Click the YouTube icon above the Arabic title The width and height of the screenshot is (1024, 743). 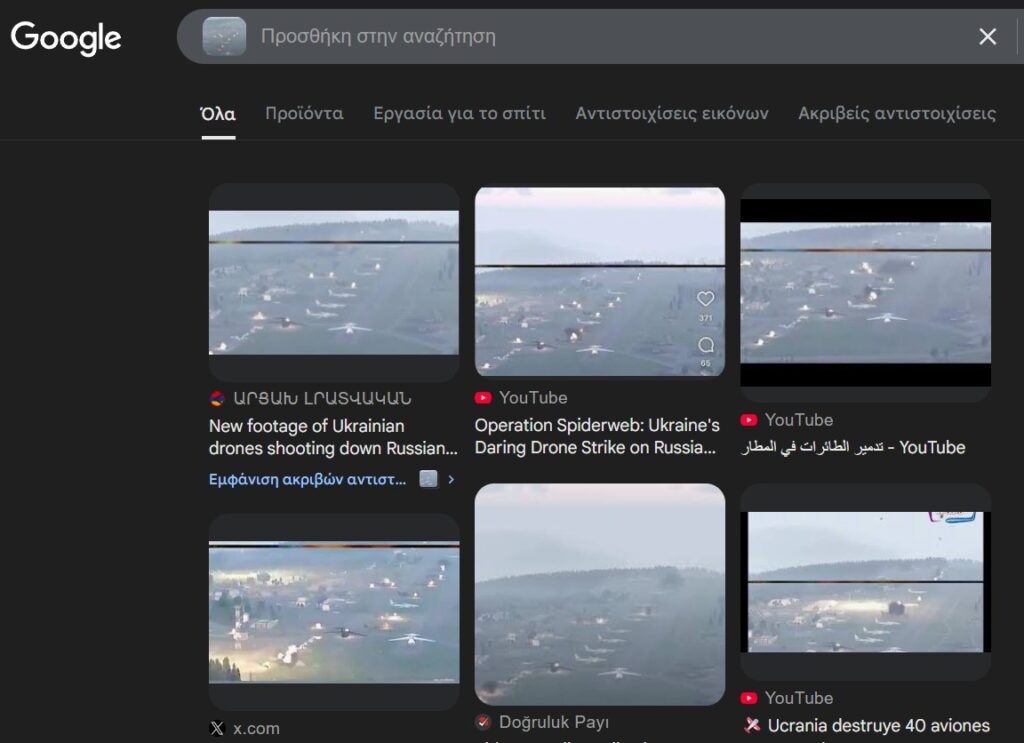pyautogui.click(x=749, y=420)
